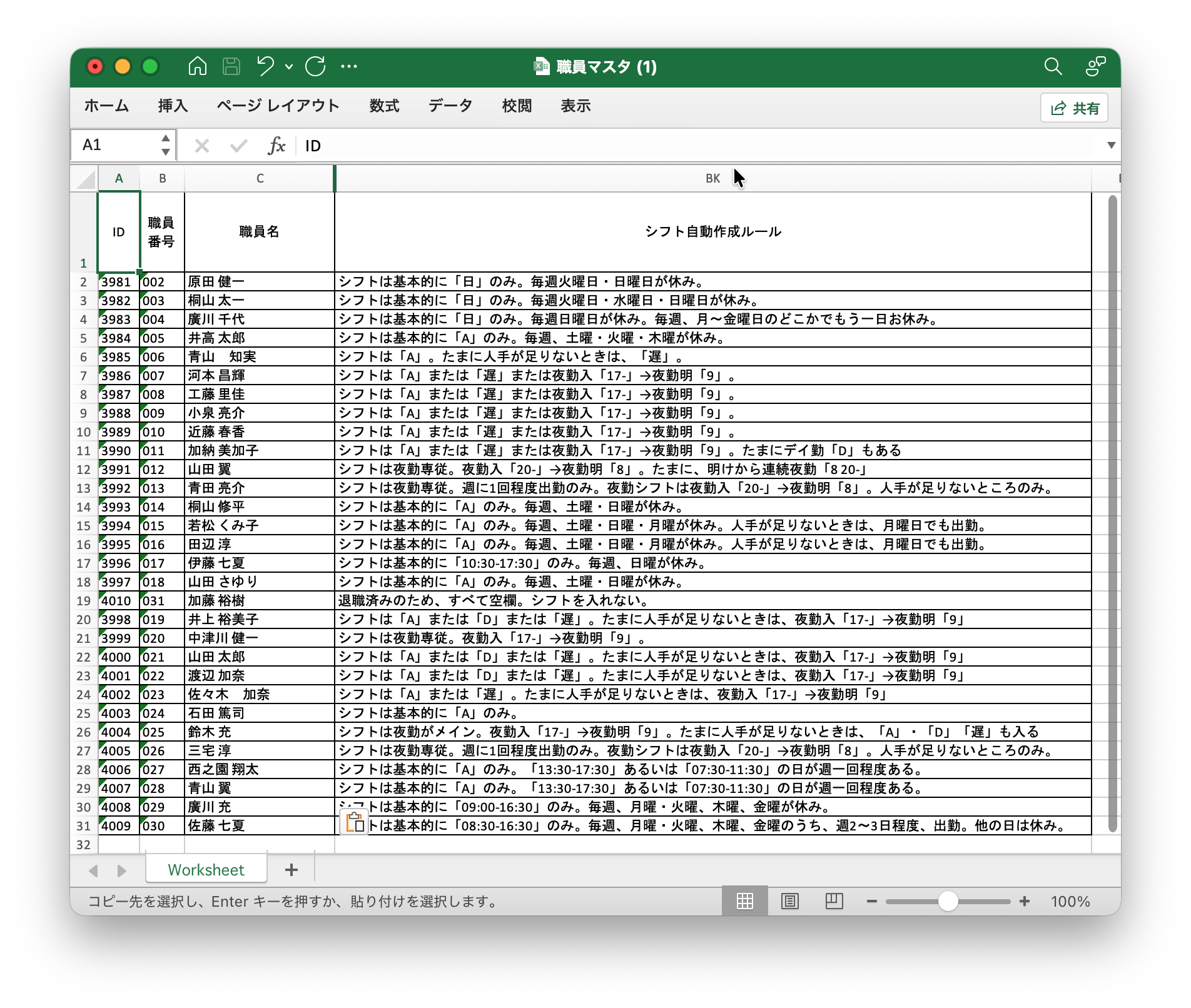Click the 共有 share button
The image size is (1191, 1008).
click(1074, 108)
